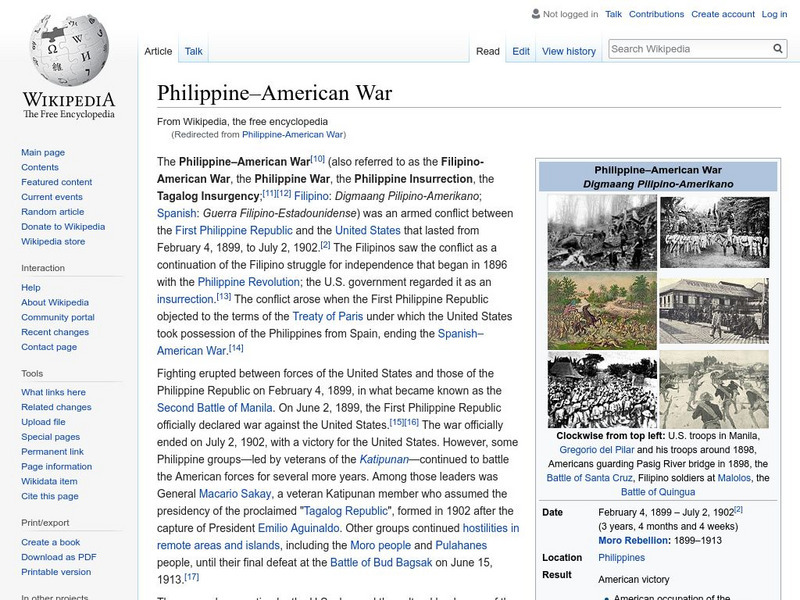Open the color Battle of Santa Cruz painting

602,310
